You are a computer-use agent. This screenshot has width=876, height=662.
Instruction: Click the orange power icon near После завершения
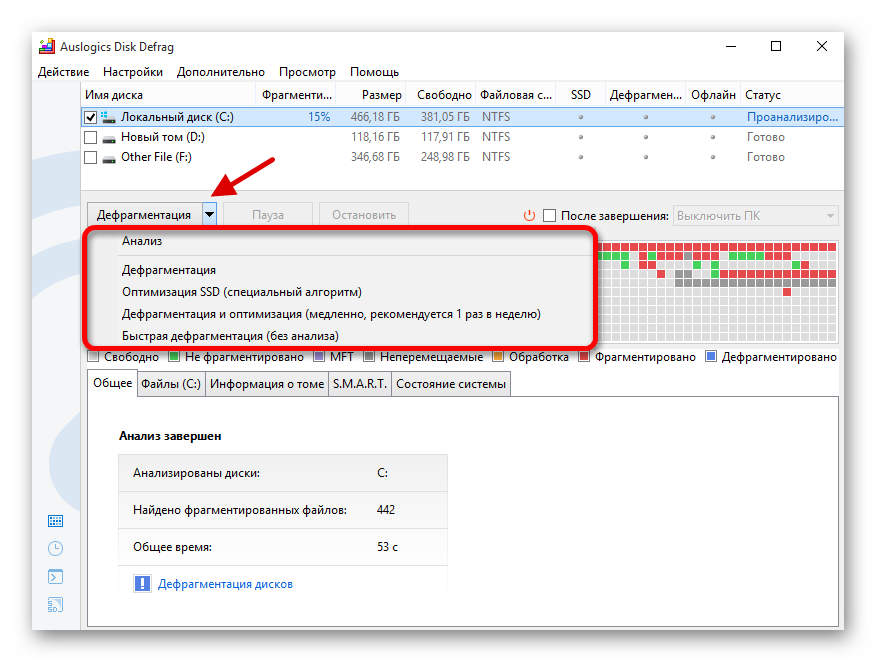(x=530, y=215)
